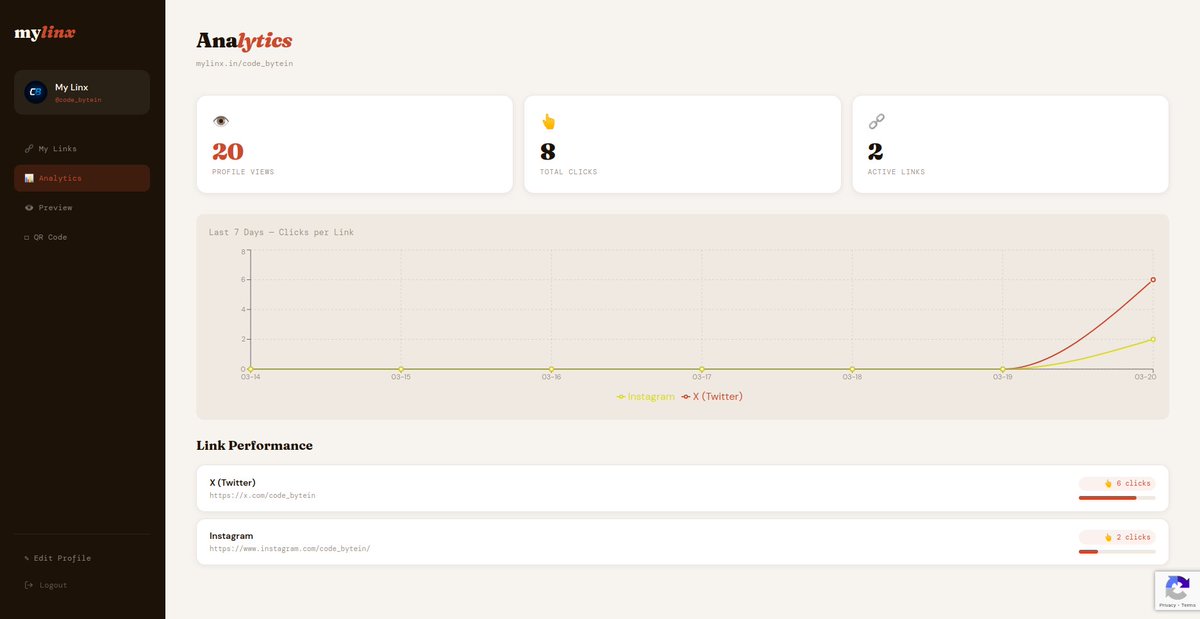1200x619 pixels.
Task: Click the mylinx.in/code_bytein profile URL
Action: [x=245, y=63]
